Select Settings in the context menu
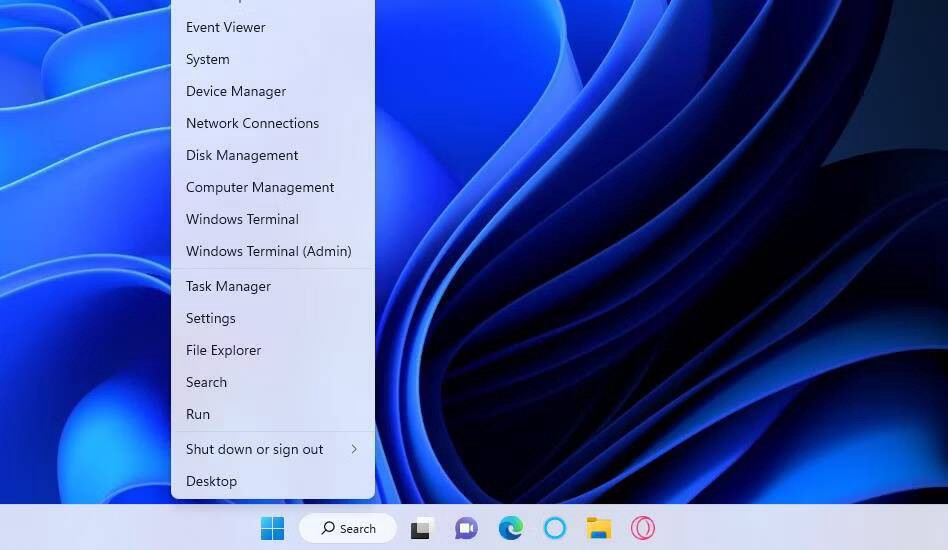This screenshot has width=948, height=550. click(x=273, y=319)
